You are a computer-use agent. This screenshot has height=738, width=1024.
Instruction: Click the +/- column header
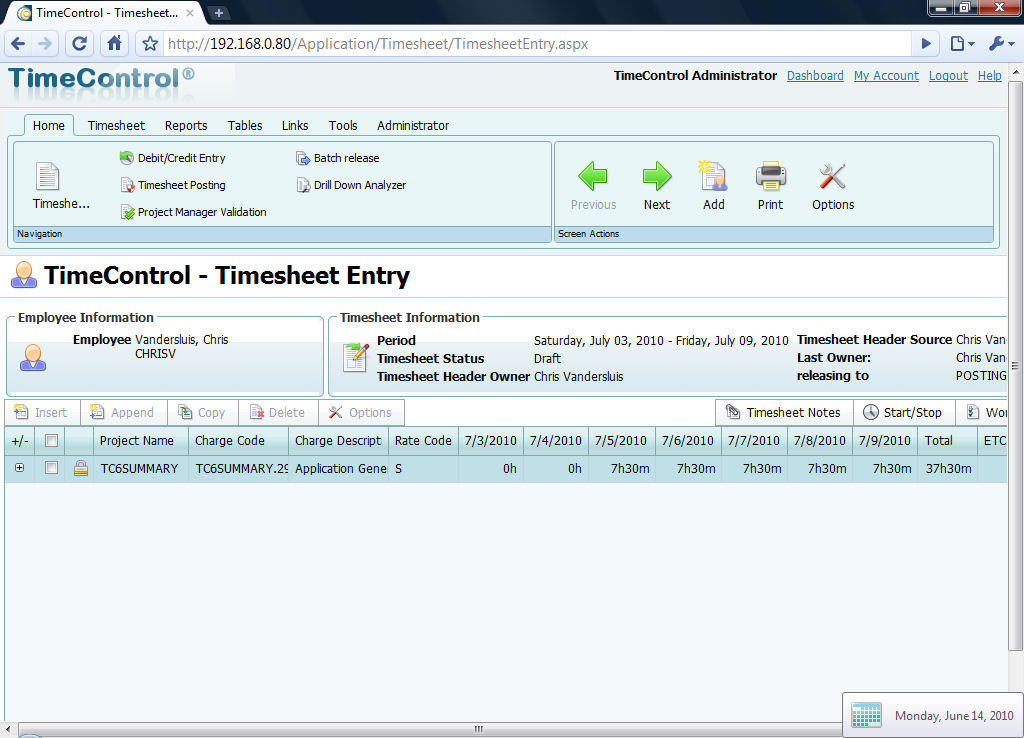[20, 441]
